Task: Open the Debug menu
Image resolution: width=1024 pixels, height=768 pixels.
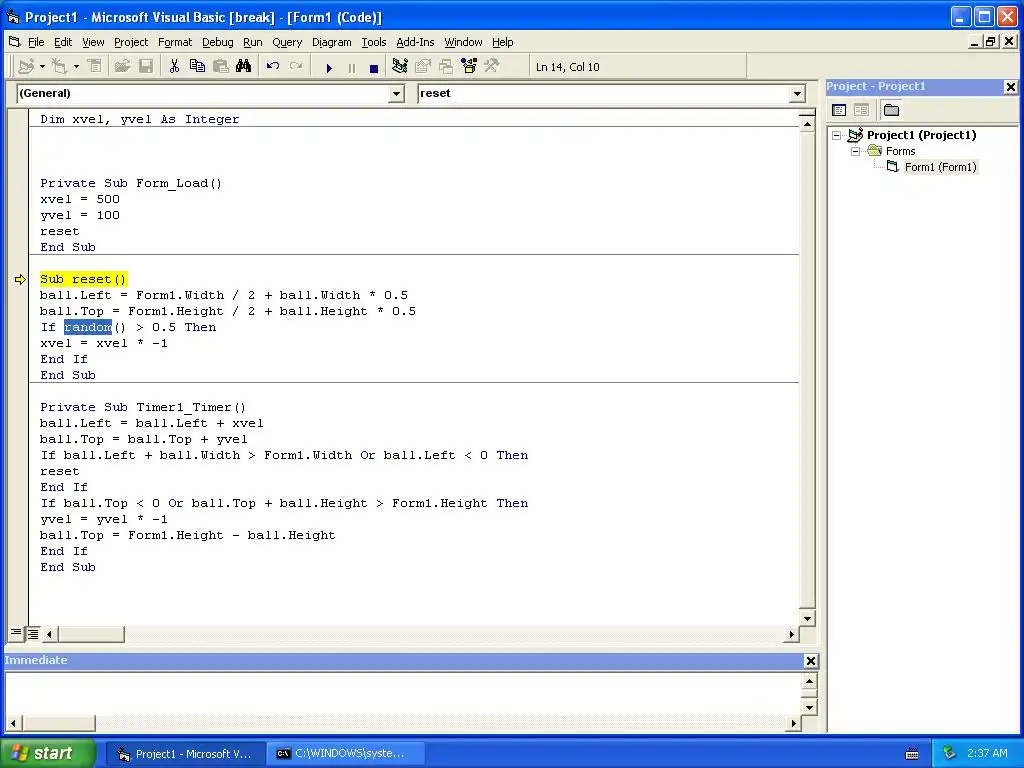Action: point(217,42)
